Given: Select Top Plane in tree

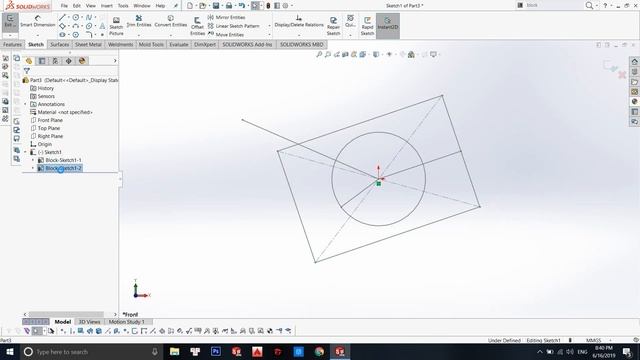Looking at the screenshot, I should click(45, 128).
